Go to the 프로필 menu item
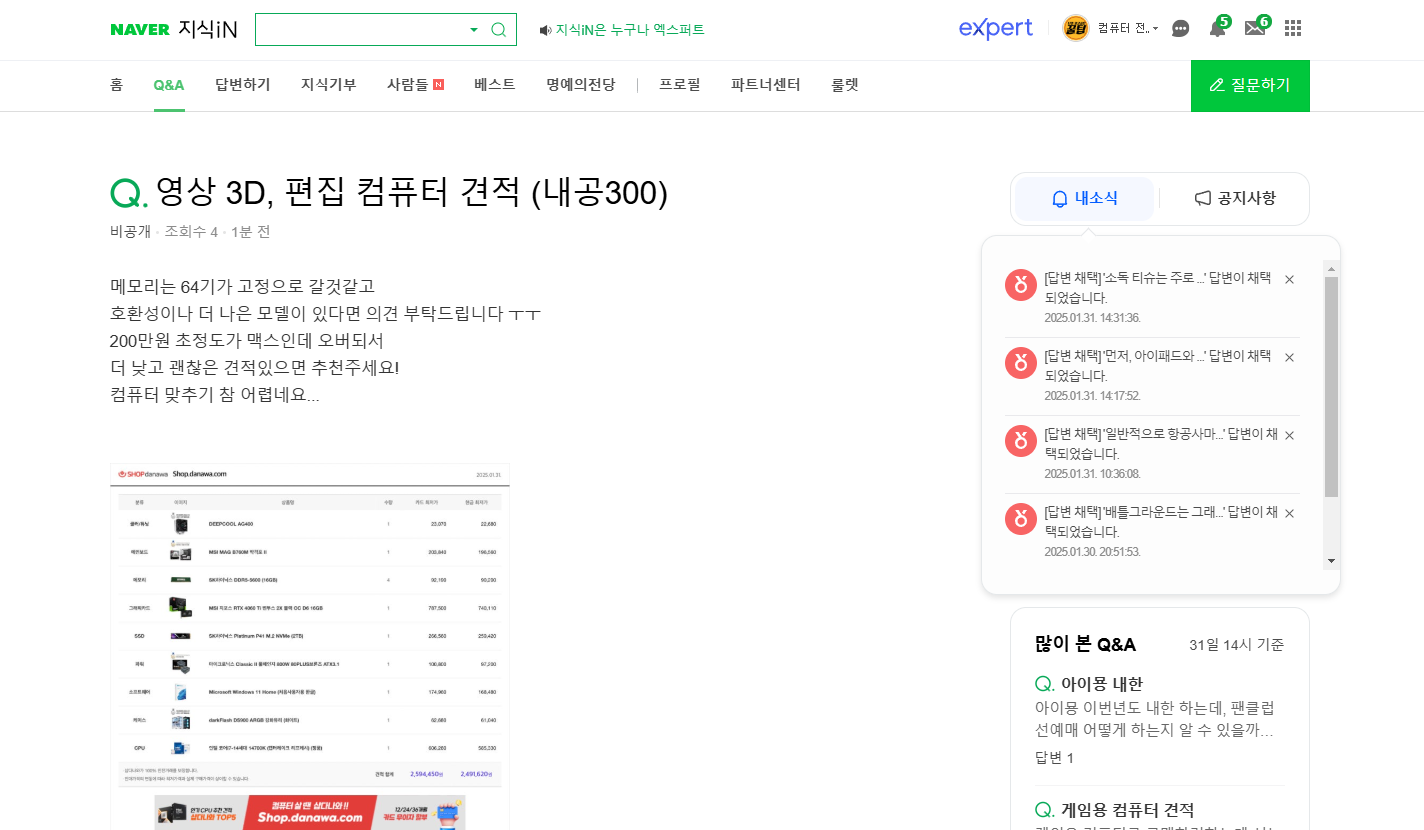 (x=680, y=85)
